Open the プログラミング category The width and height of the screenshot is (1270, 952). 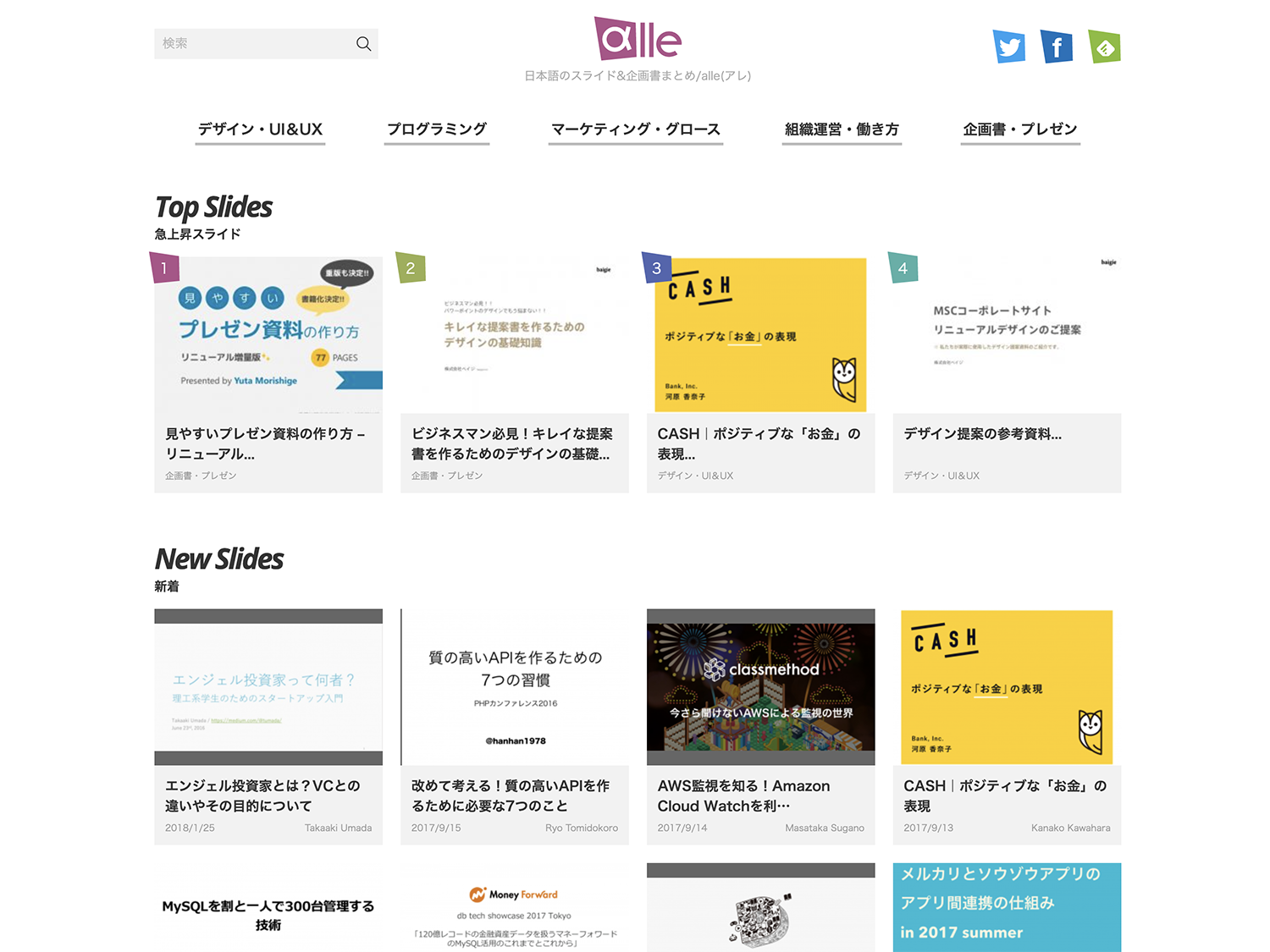tap(437, 129)
